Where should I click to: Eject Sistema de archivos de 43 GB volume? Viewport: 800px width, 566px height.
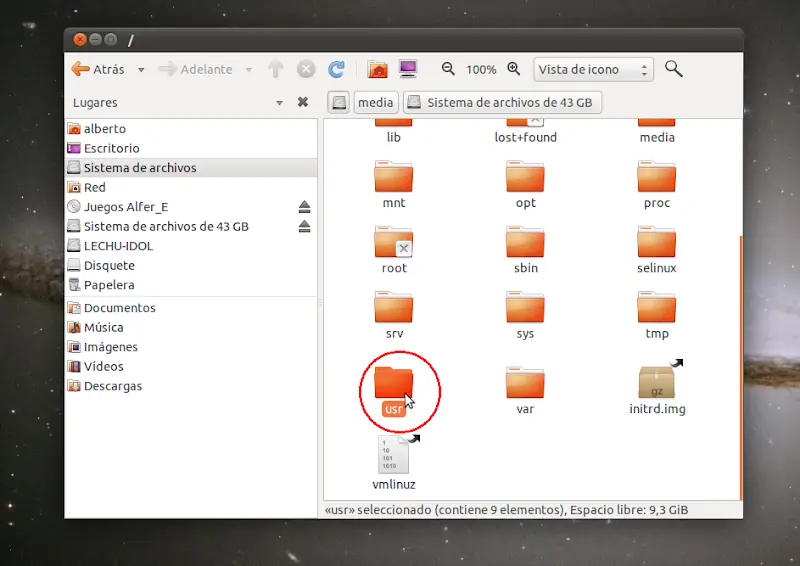click(304, 227)
